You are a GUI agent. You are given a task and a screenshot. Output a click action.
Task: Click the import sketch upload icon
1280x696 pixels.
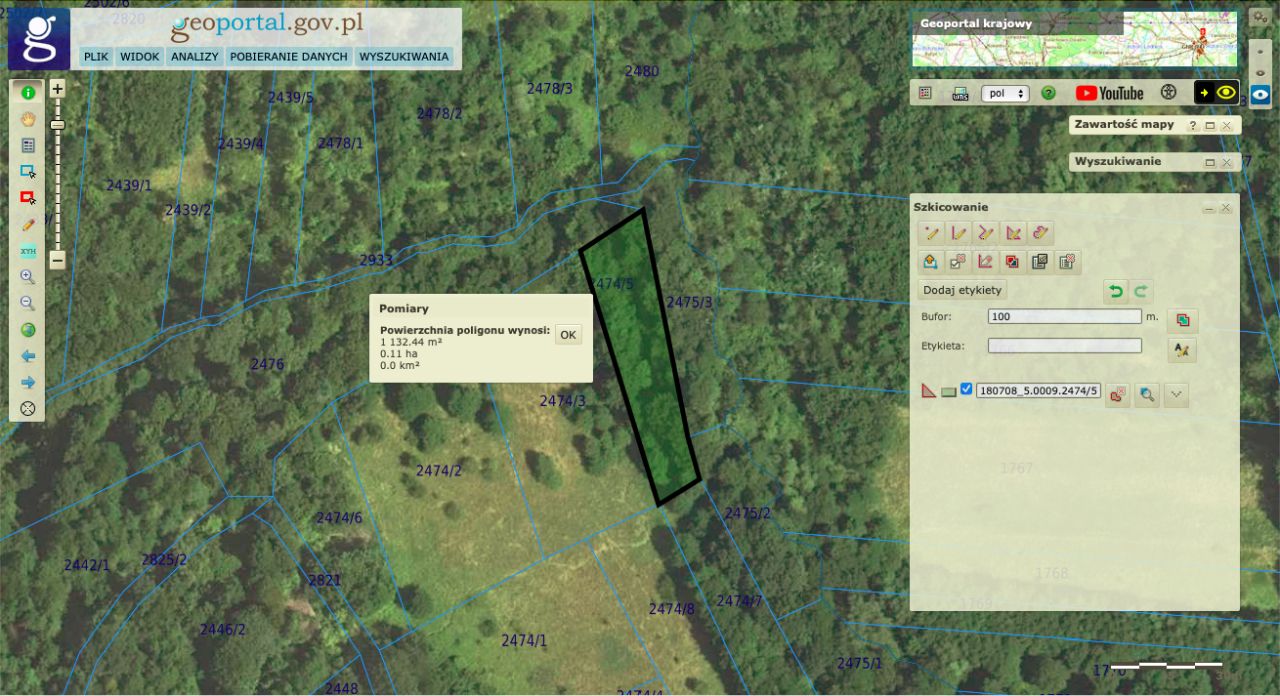click(931, 262)
